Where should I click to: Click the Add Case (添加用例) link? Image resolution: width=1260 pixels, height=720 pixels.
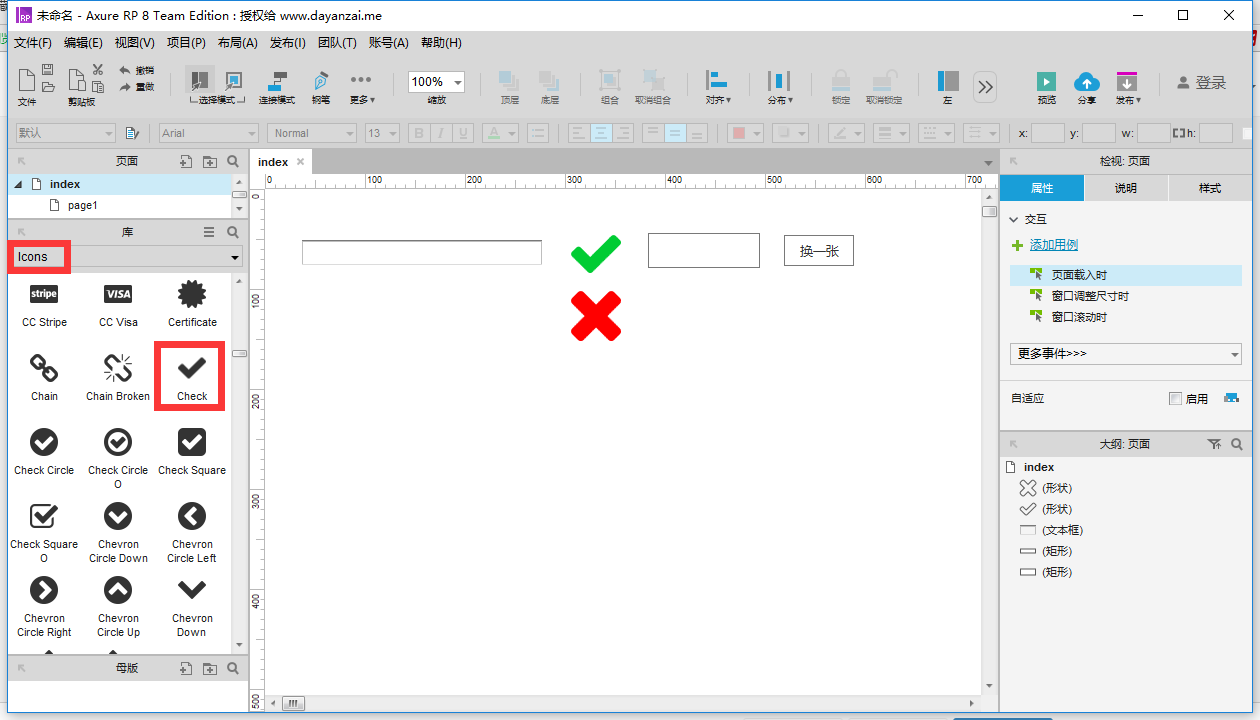pyautogui.click(x=1053, y=245)
